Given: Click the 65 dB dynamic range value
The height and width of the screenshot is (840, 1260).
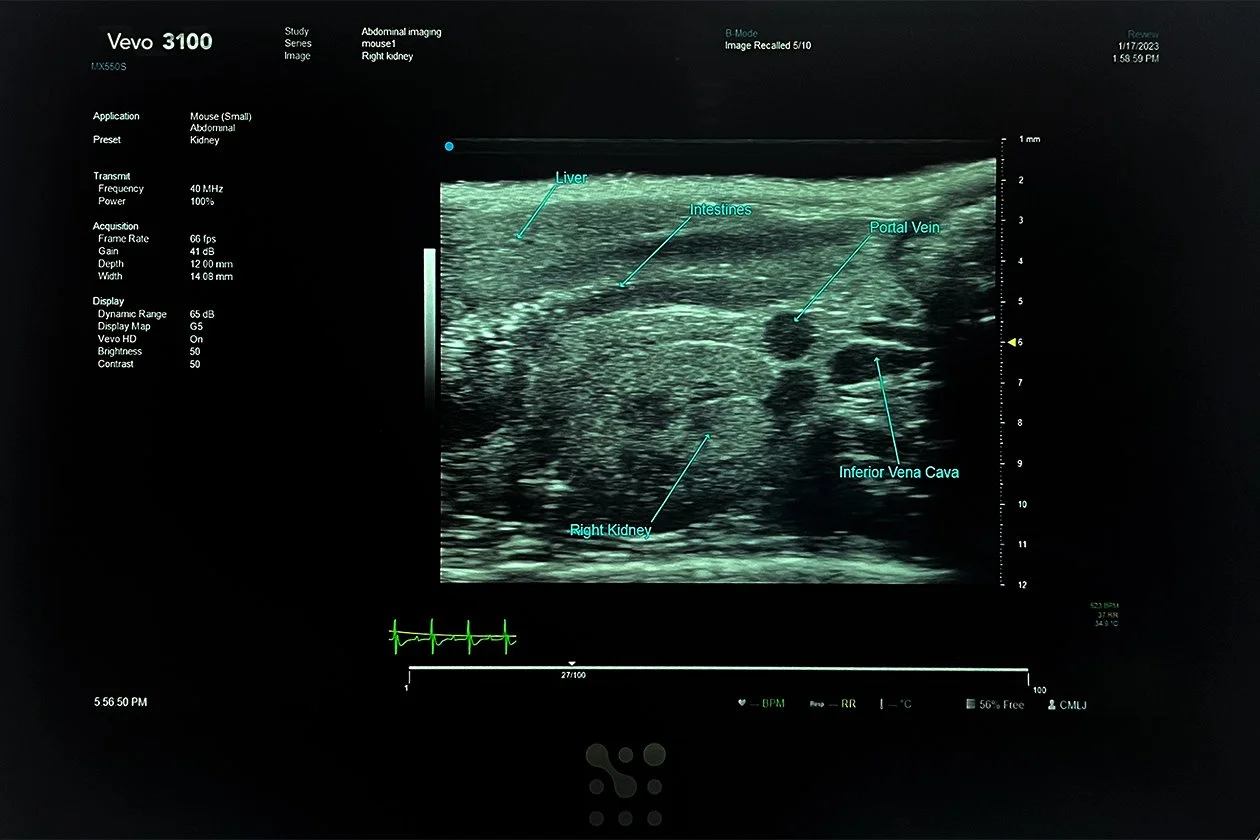Looking at the screenshot, I should 204,314.
